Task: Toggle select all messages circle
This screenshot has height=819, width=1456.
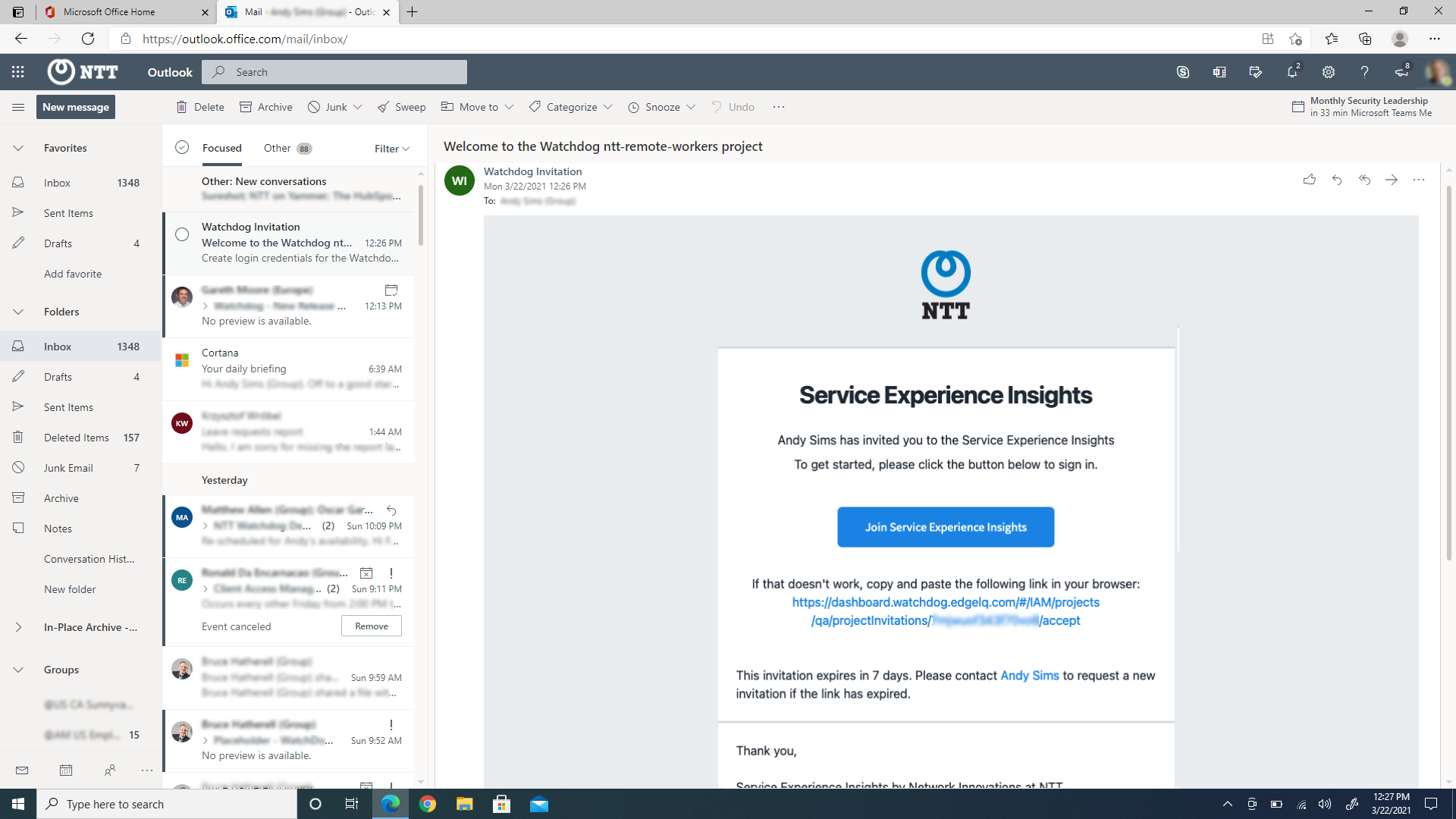Action: pos(182,147)
